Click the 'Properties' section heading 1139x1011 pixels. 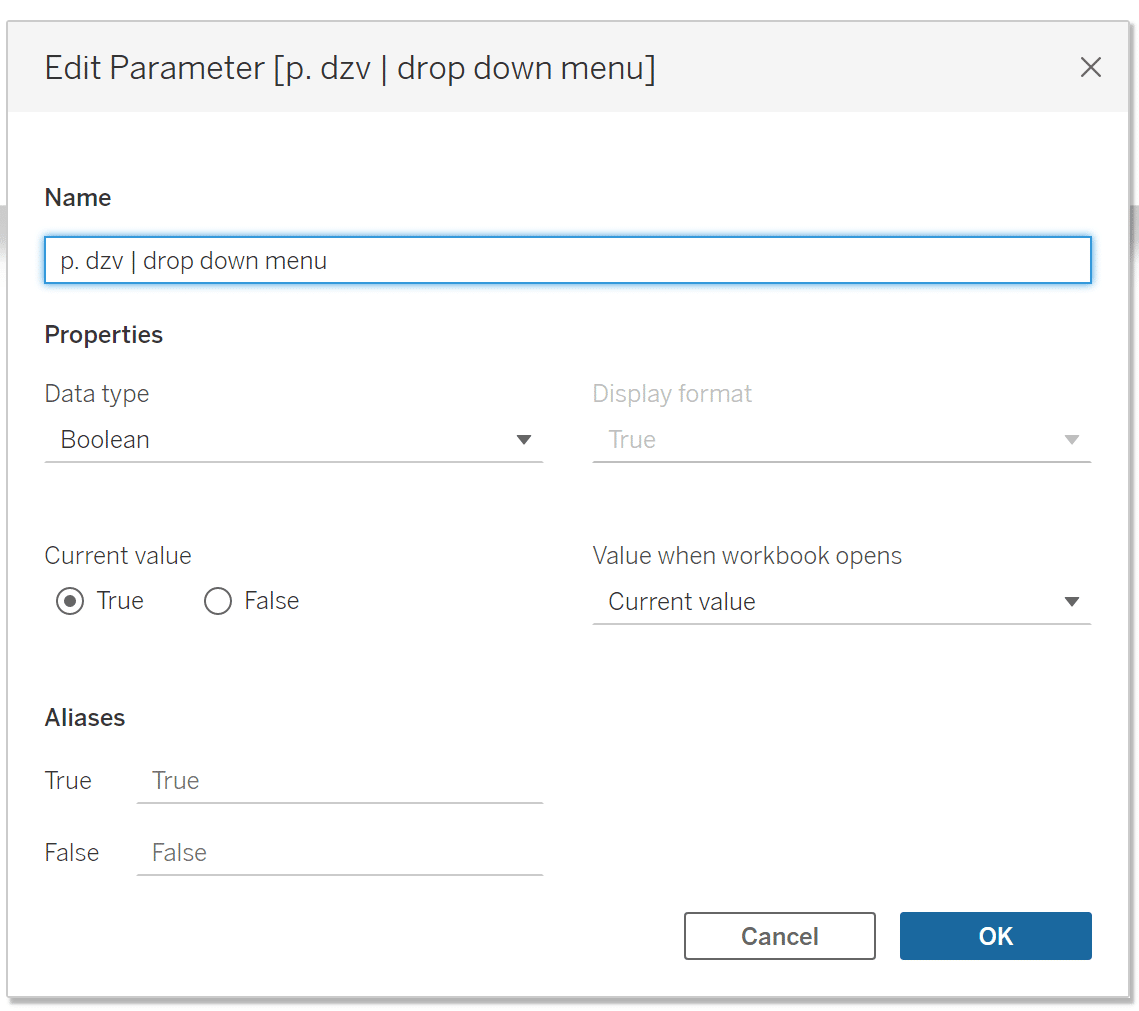pyautogui.click(x=104, y=335)
